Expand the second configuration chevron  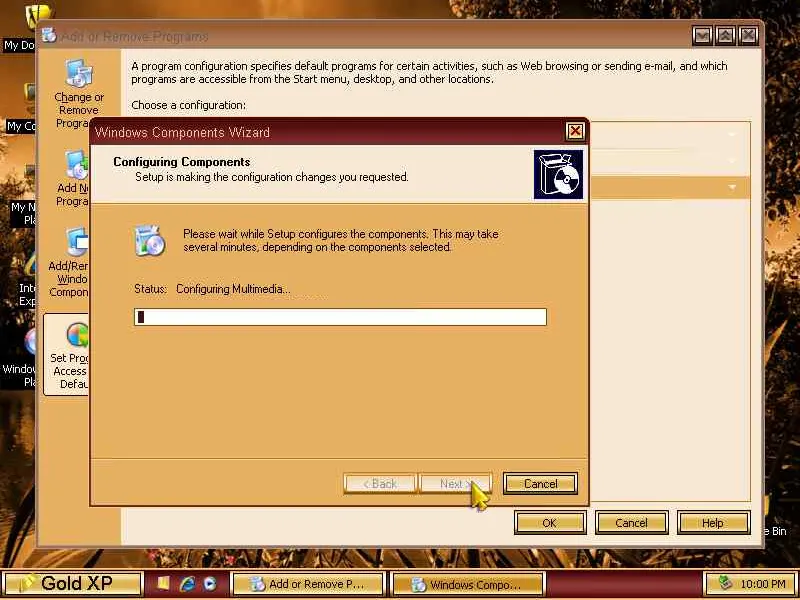(732, 161)
